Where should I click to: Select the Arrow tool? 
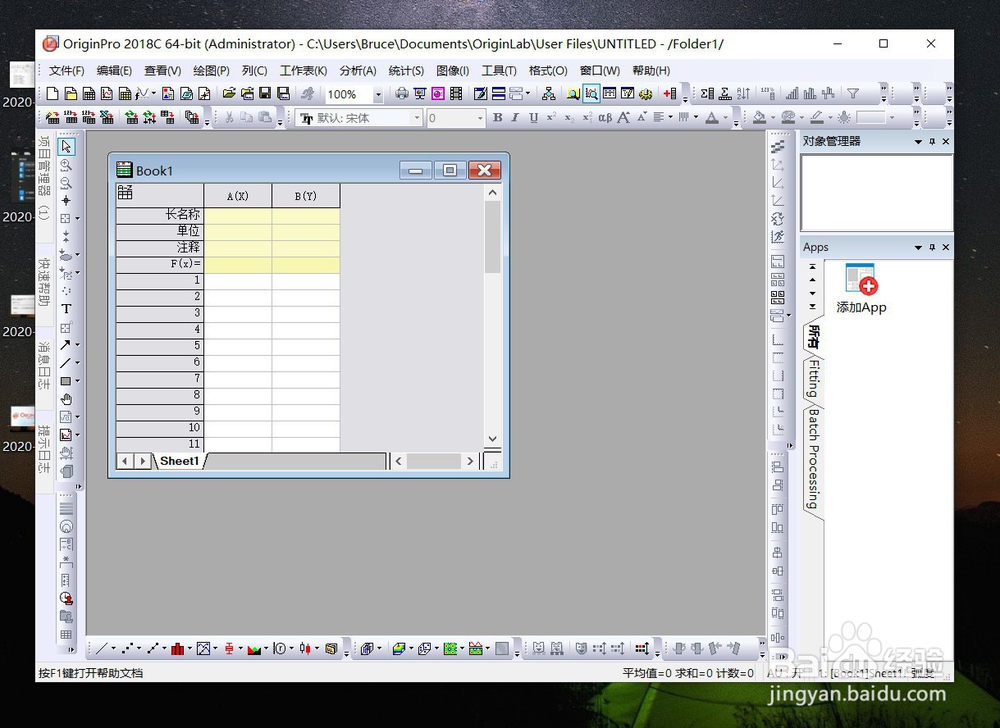pos(66,345)
